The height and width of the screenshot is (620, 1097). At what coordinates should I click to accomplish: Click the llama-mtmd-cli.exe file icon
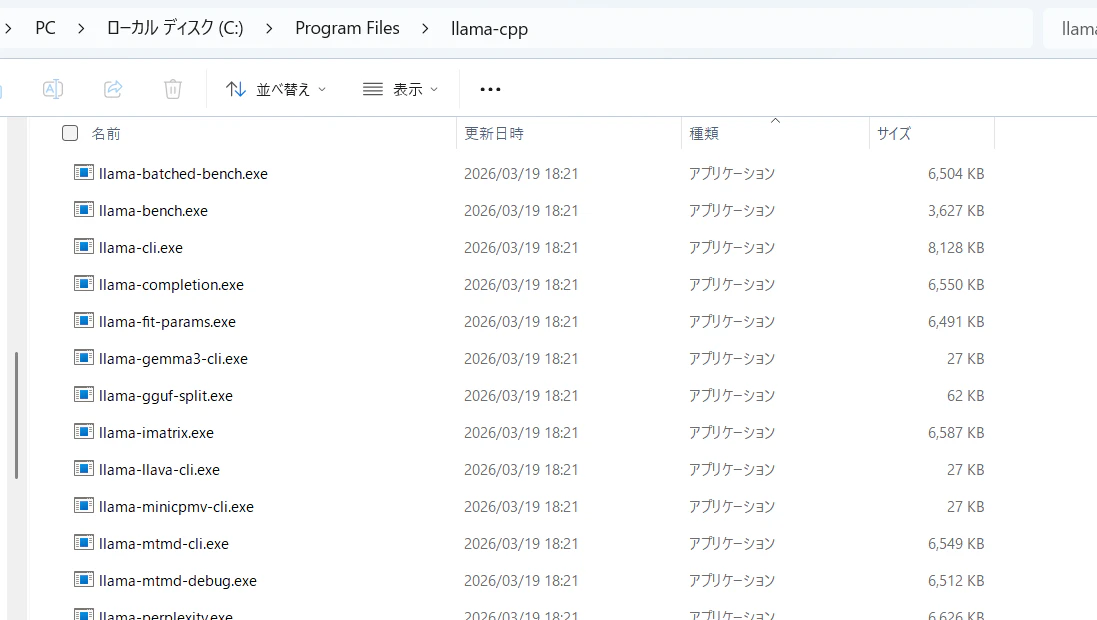click(84, 542)
